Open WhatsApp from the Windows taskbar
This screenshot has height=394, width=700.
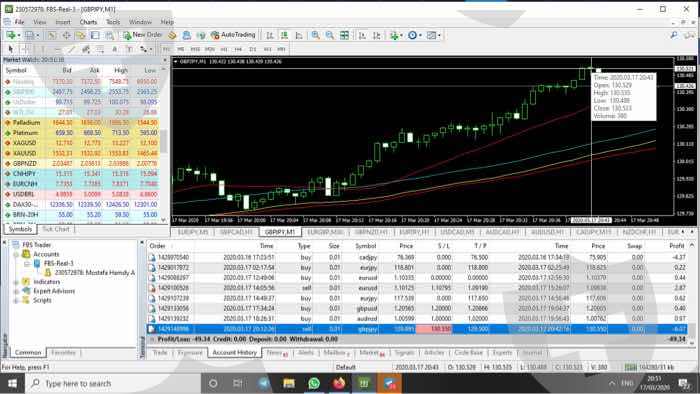(x=314, y=383)
